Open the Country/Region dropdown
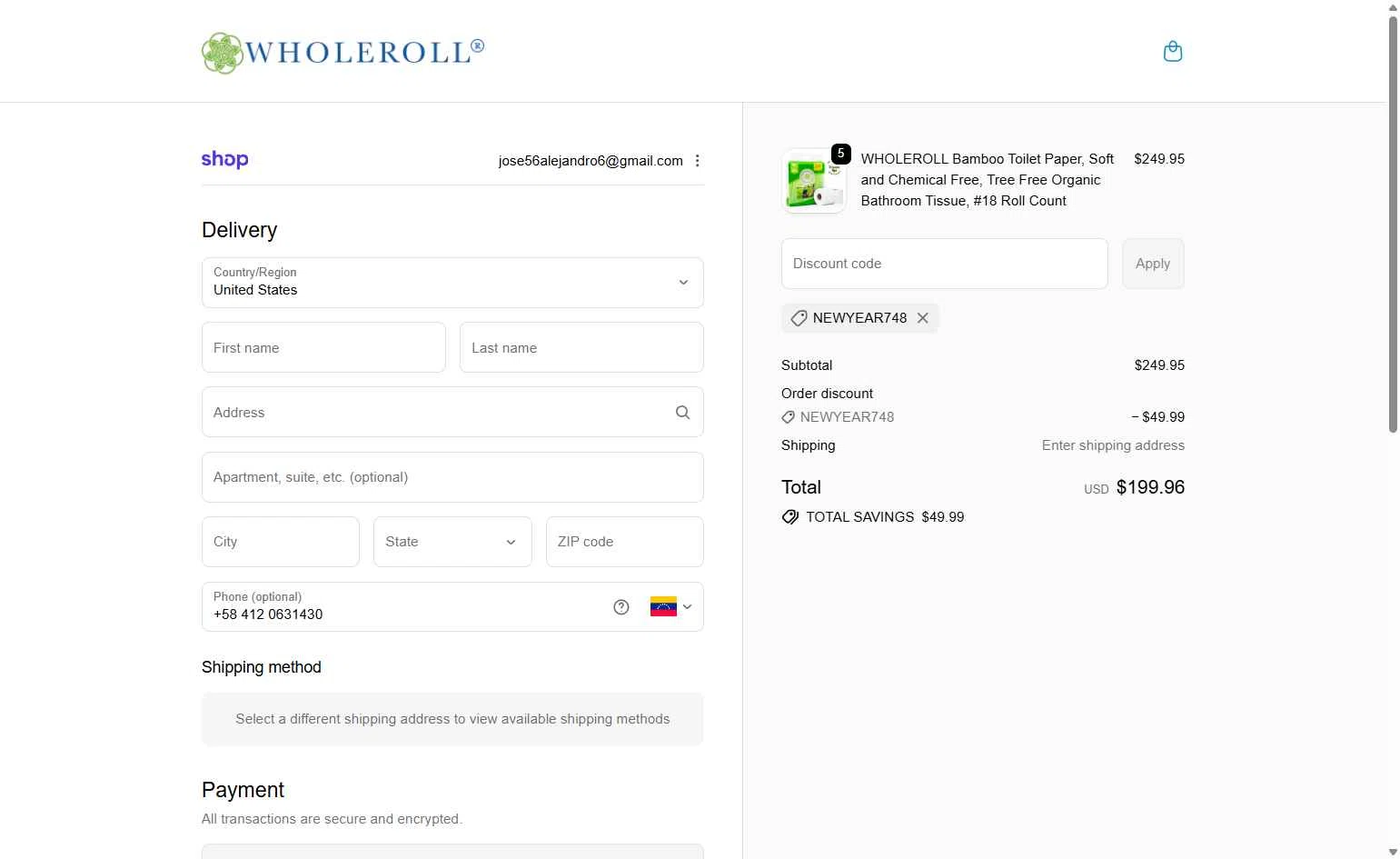The width and height of the screenshot is (1400, 859). pyautogui.click(x=452, y=283)
